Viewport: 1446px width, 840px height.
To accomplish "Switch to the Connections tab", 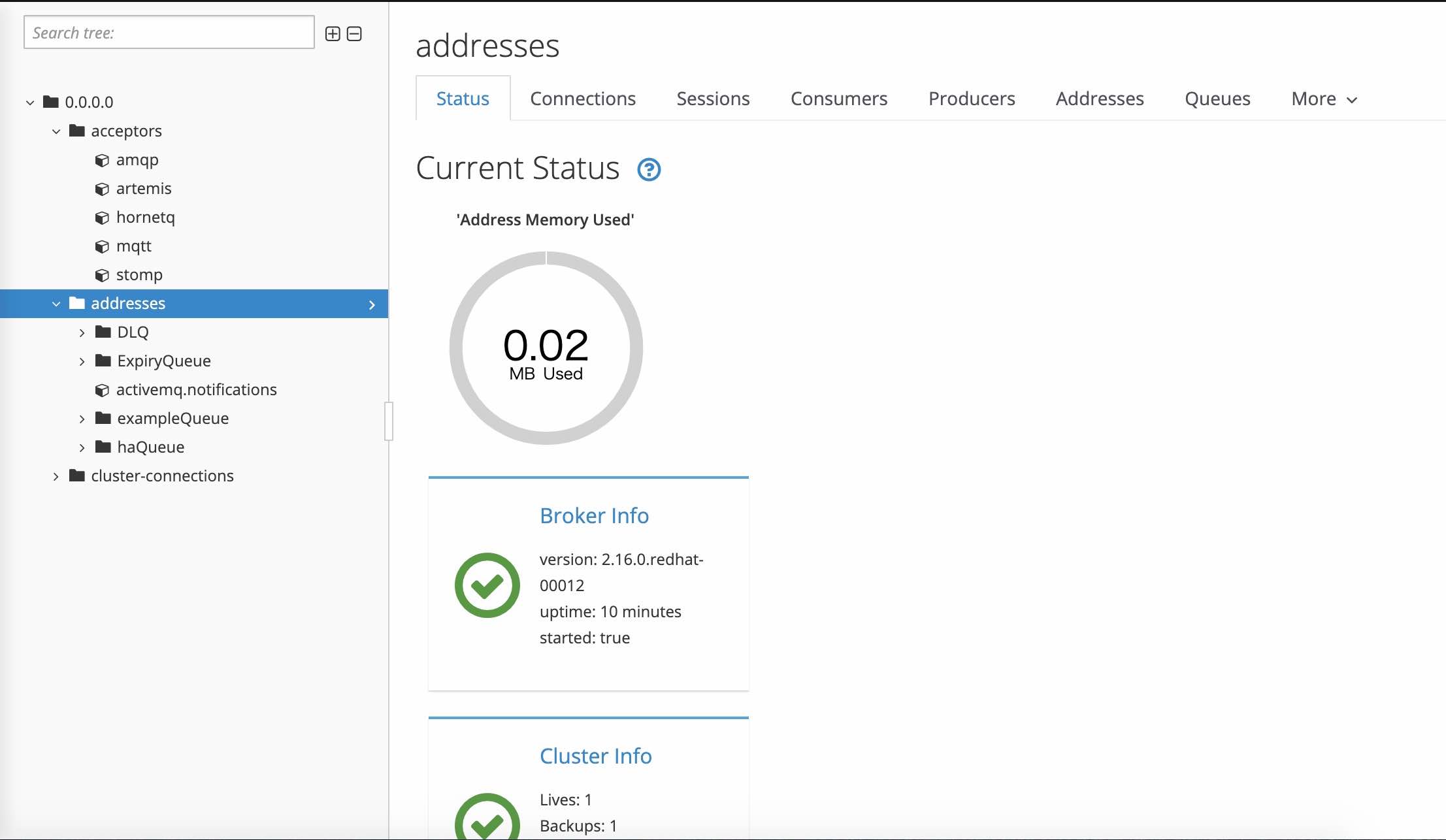I will point(582,99).
